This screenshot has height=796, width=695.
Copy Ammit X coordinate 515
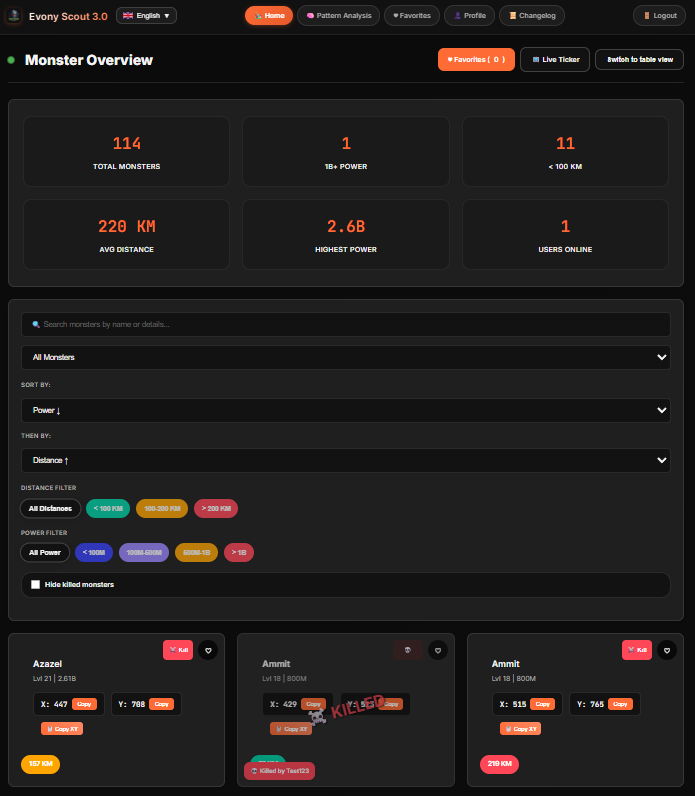(x=543, y=704)
